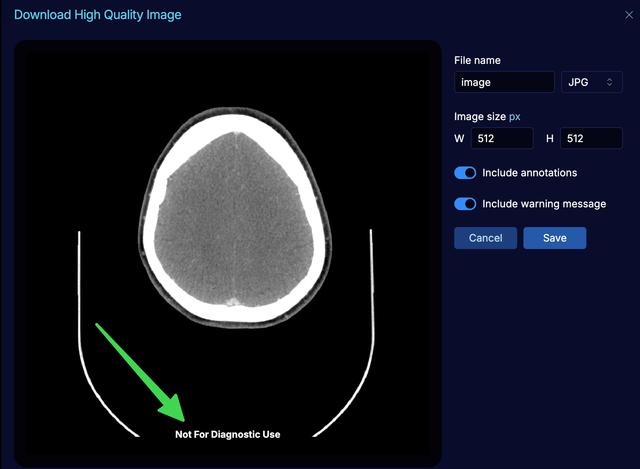This screenshot has width=640, height=469.
Task: Click Save to download the image
Action: tap(554, 238)
